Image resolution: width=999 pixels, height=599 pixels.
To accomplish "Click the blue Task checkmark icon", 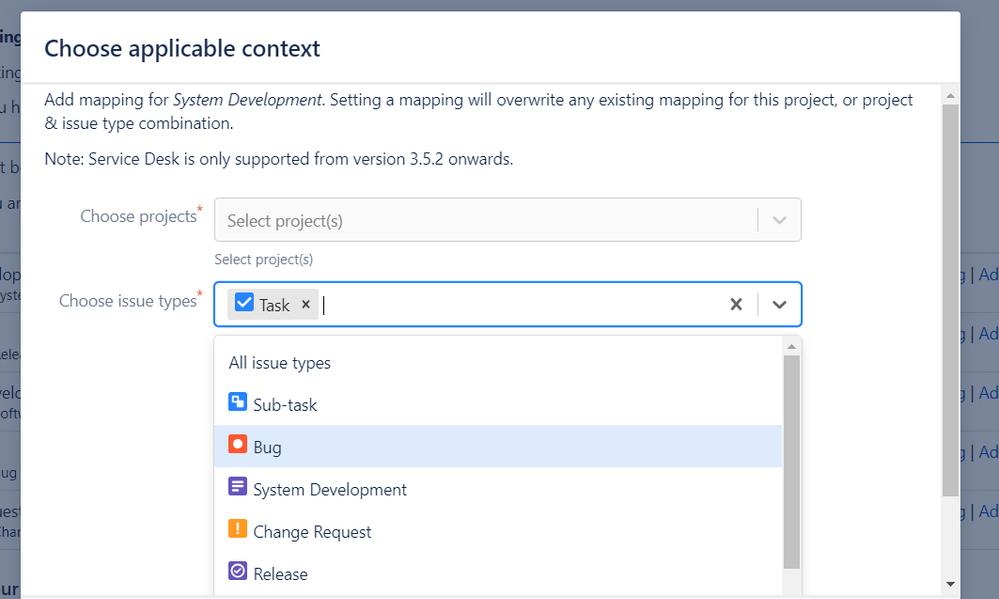I will tap(243, 304).
